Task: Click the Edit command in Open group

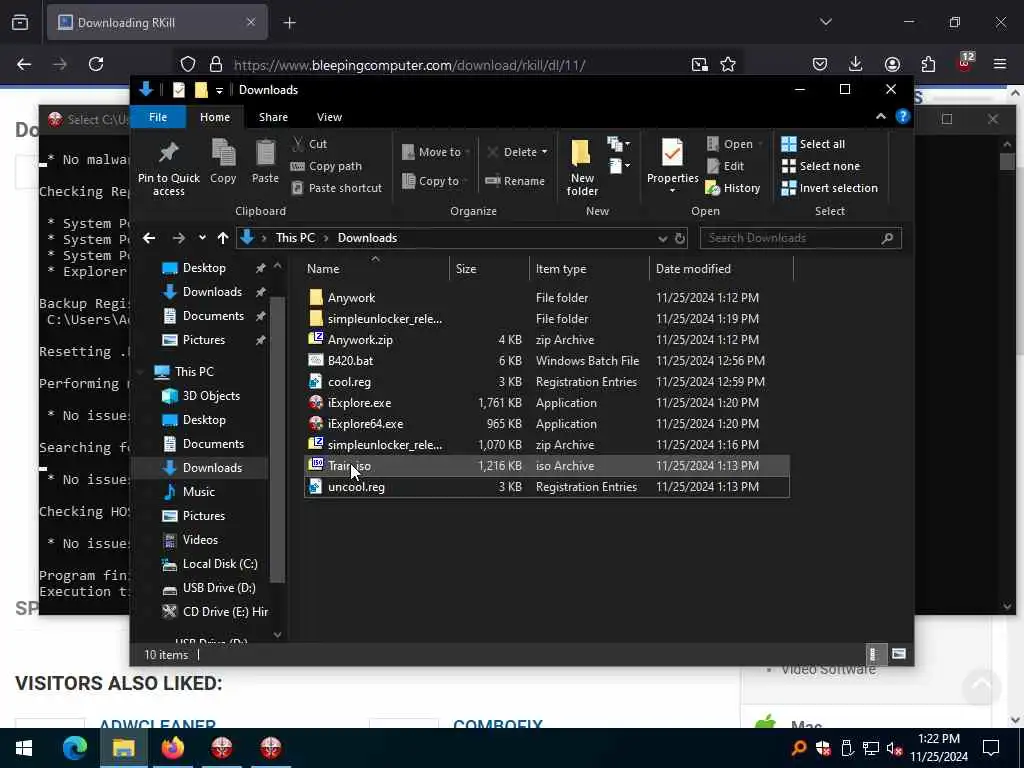Action: (726, 166)
